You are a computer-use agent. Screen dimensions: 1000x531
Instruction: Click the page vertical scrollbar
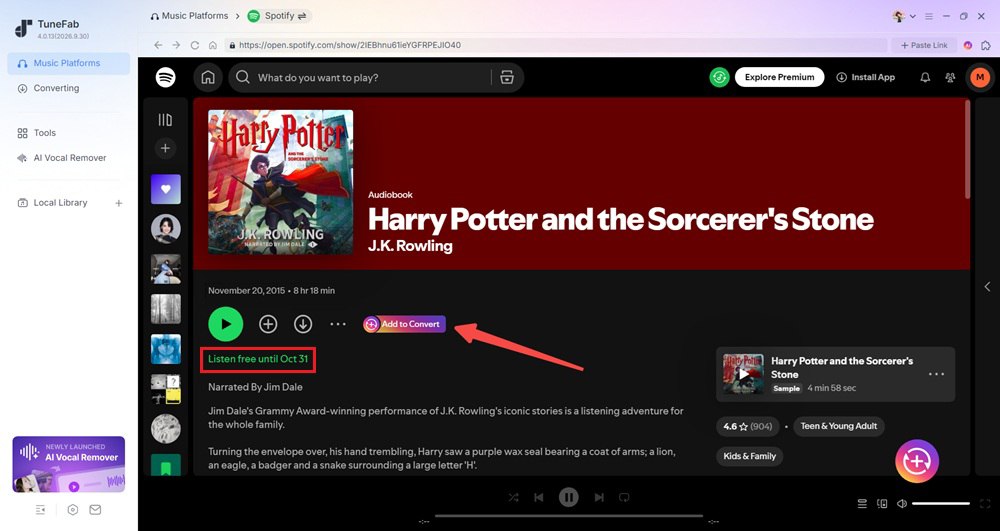coord(967,150)
